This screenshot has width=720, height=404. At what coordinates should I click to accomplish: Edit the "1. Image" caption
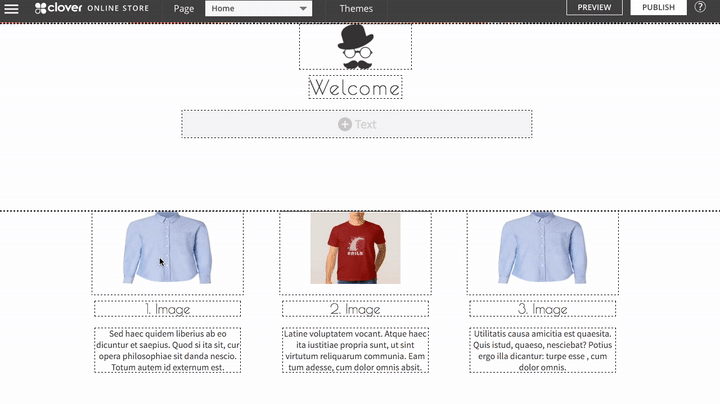point(167,309)
